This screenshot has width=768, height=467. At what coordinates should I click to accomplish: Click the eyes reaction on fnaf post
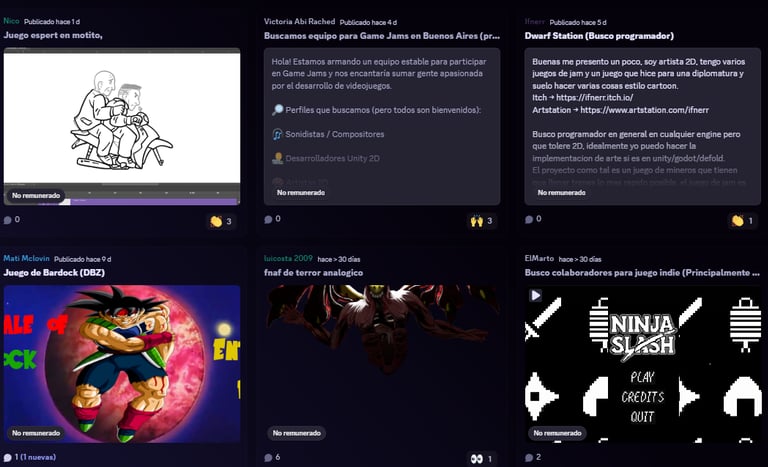[x=482, y=459]
